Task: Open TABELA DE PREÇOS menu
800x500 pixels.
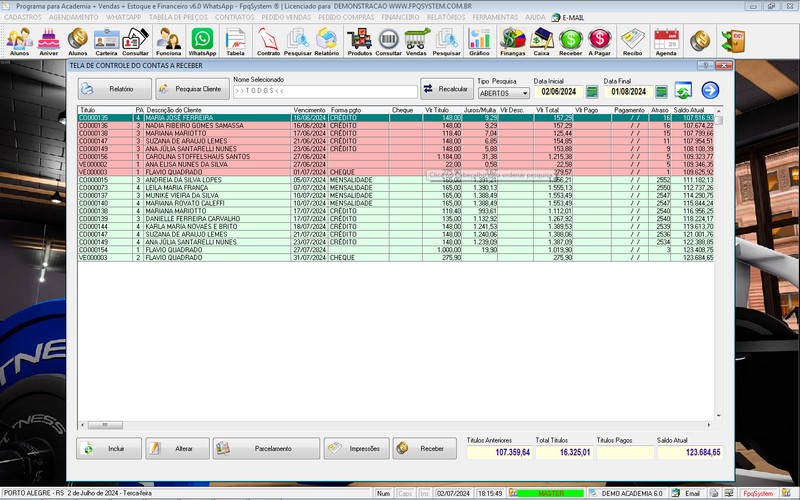Action: click(178, 17)
